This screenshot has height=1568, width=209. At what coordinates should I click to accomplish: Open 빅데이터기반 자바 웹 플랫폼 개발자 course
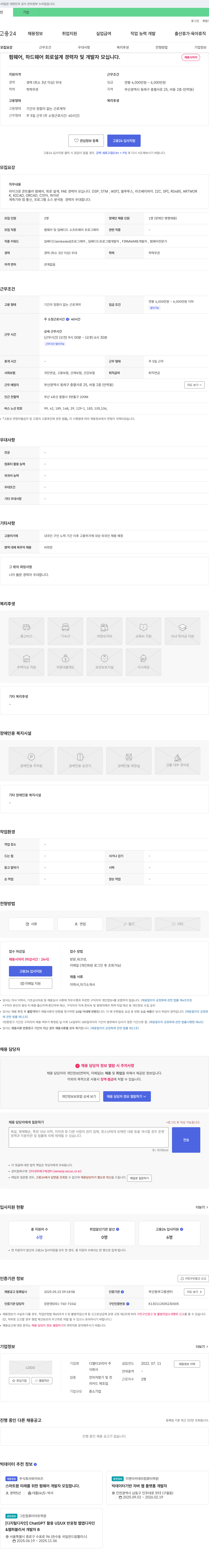tap(139, 1486)
